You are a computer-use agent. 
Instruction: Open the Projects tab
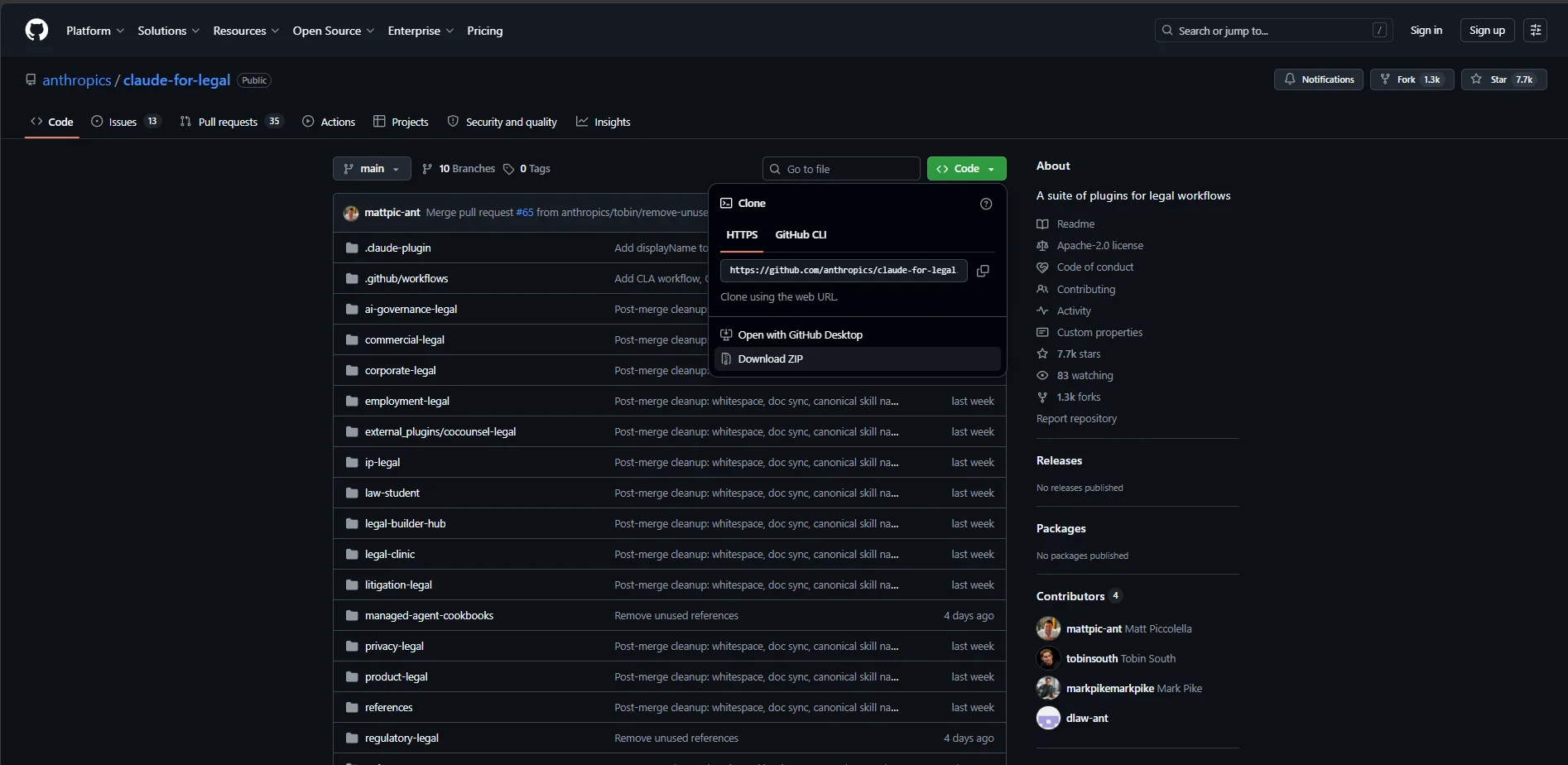pyautogui.click(x=401, y=122)
